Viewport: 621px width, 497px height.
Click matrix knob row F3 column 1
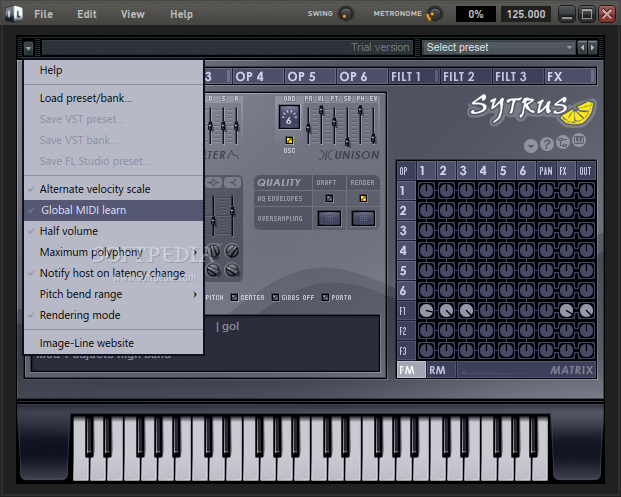427,351
